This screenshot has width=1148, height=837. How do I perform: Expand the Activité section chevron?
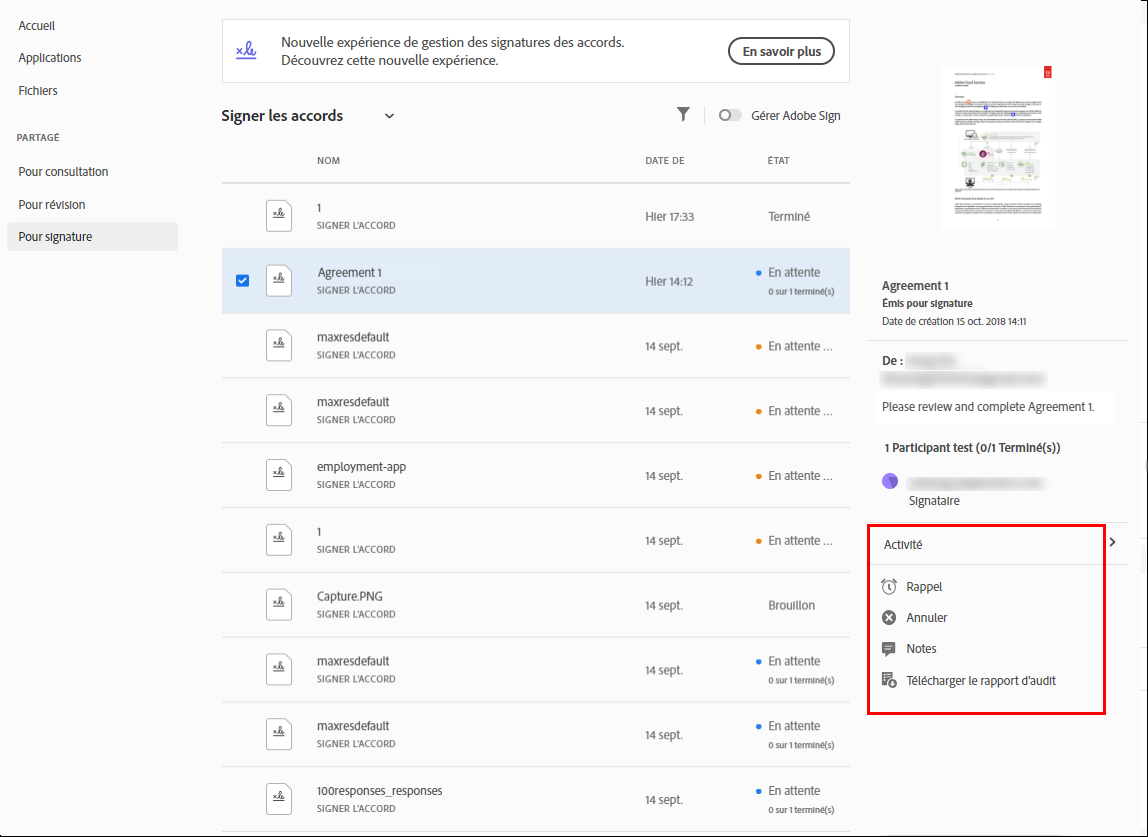(x=1112, y=543)
